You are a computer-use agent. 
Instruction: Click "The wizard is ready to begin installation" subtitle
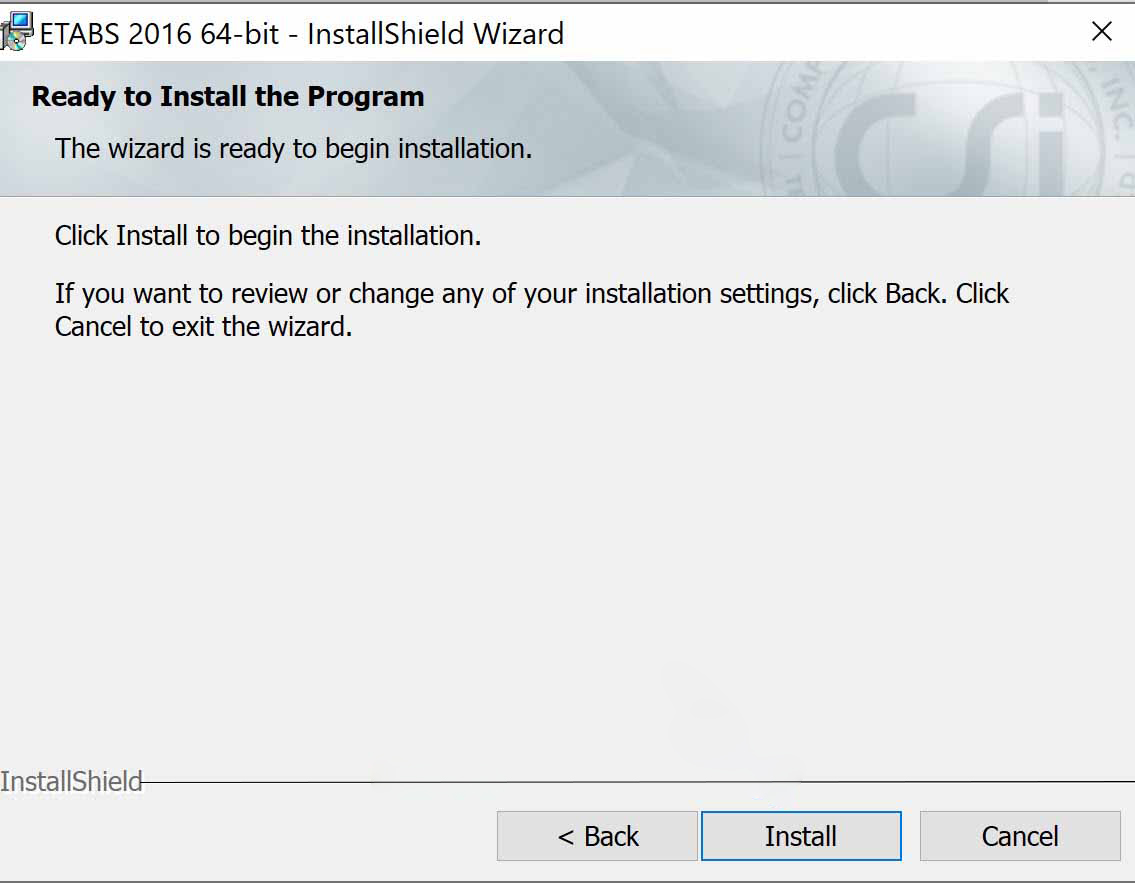click(x=293, y=149)
